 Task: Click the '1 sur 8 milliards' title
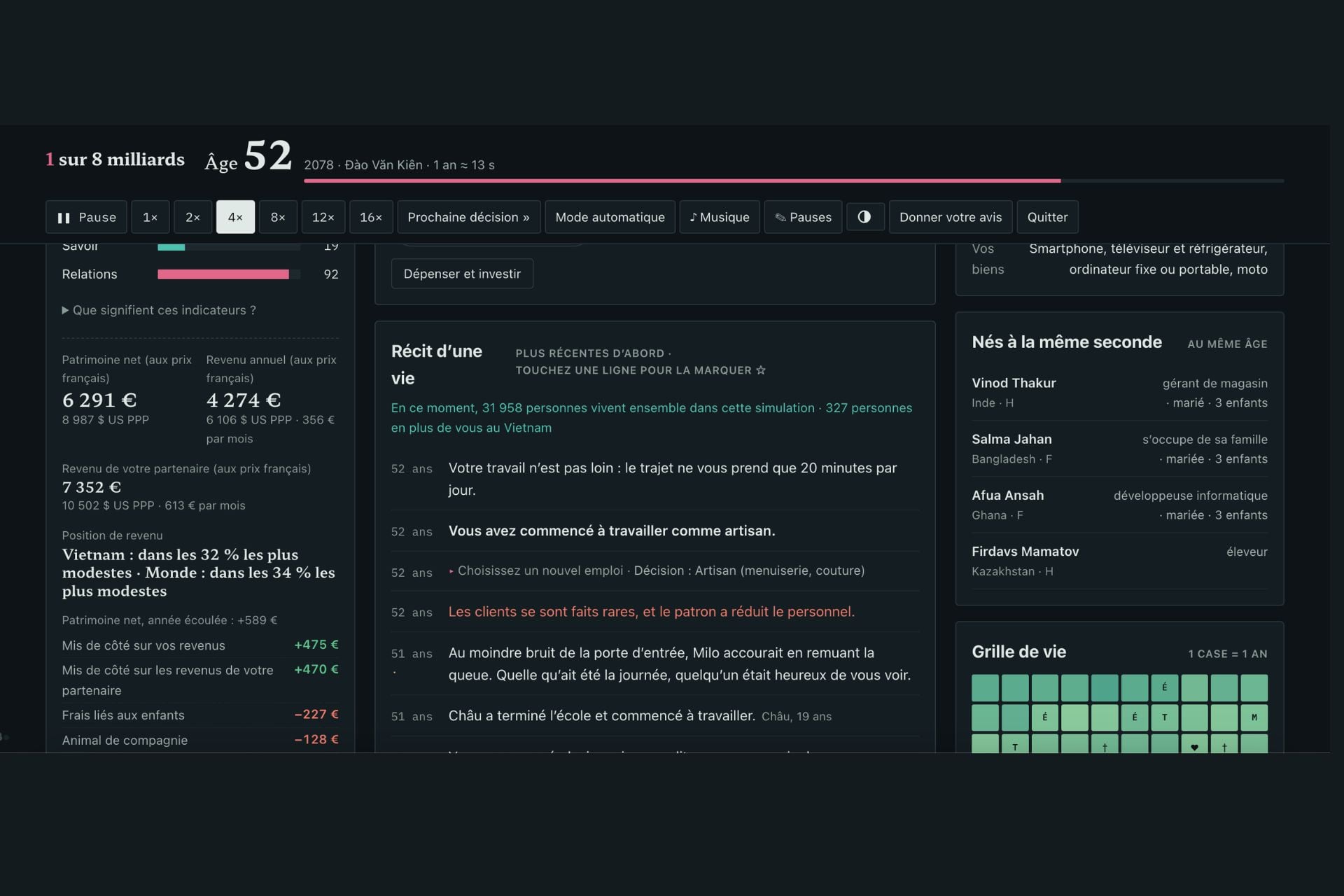coord(115,160)
